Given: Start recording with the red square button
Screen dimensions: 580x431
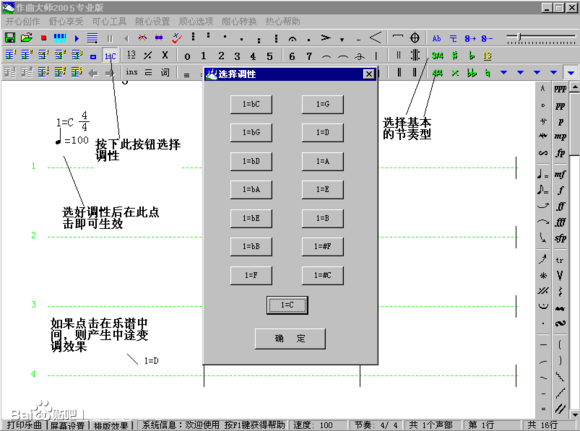Looking at the screenshot, I should [x=44, y=38].
